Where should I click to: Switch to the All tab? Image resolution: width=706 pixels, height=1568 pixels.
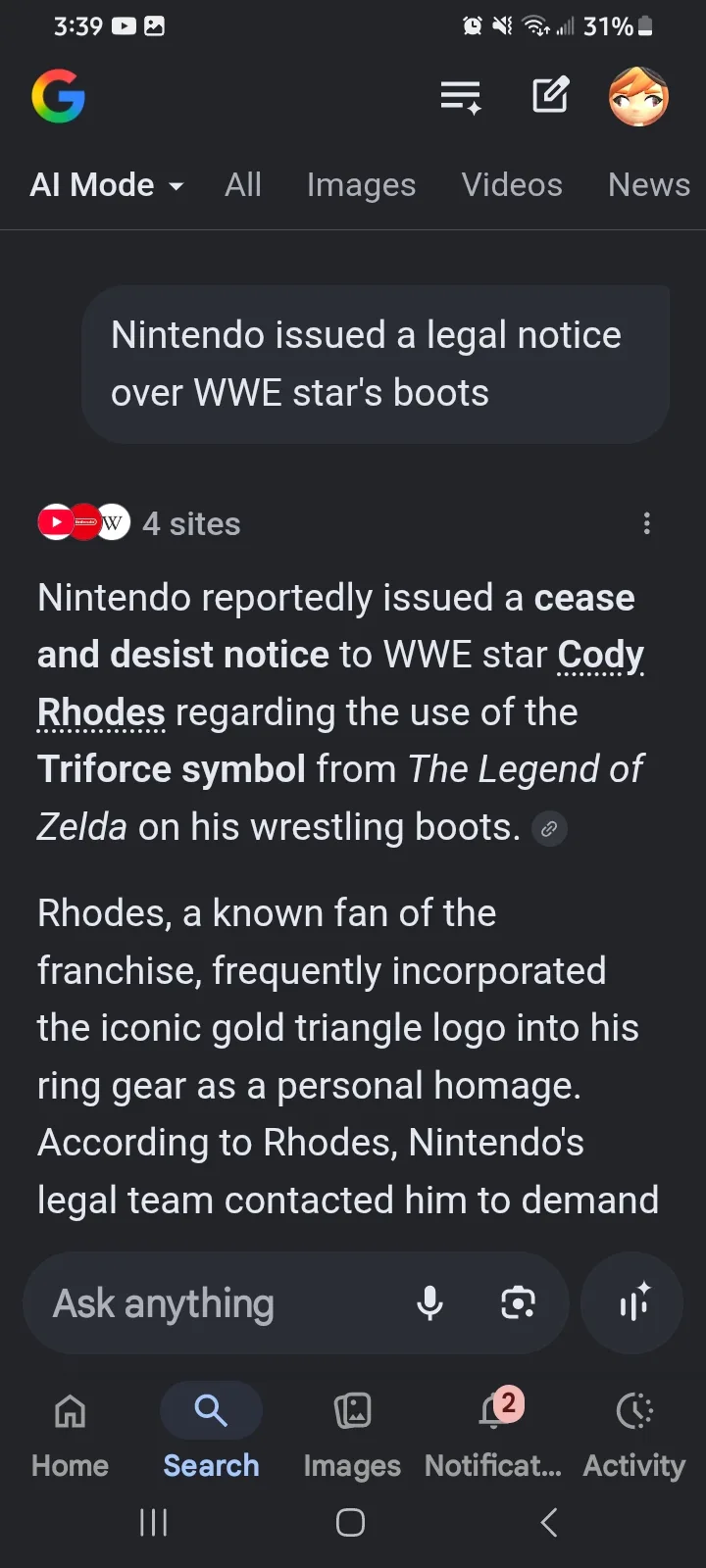point(243,185)
